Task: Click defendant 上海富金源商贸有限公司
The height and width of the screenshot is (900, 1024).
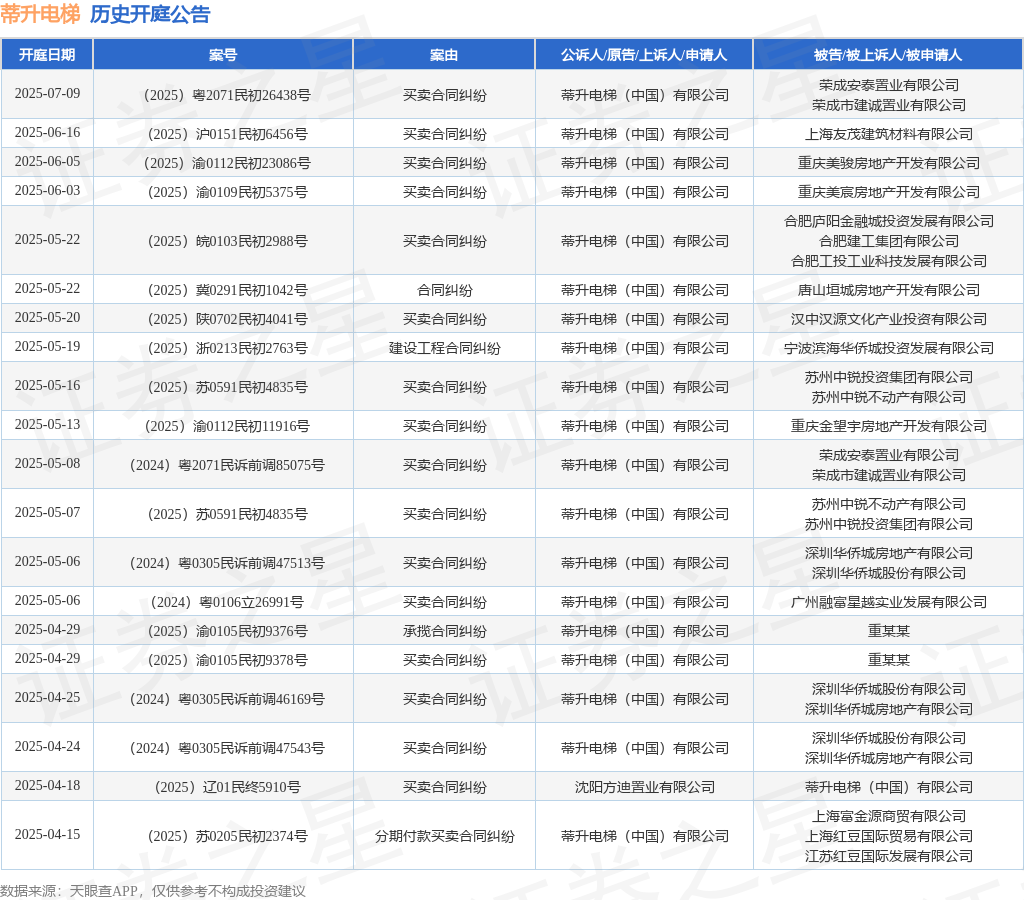Action: [x=888, y=816]
